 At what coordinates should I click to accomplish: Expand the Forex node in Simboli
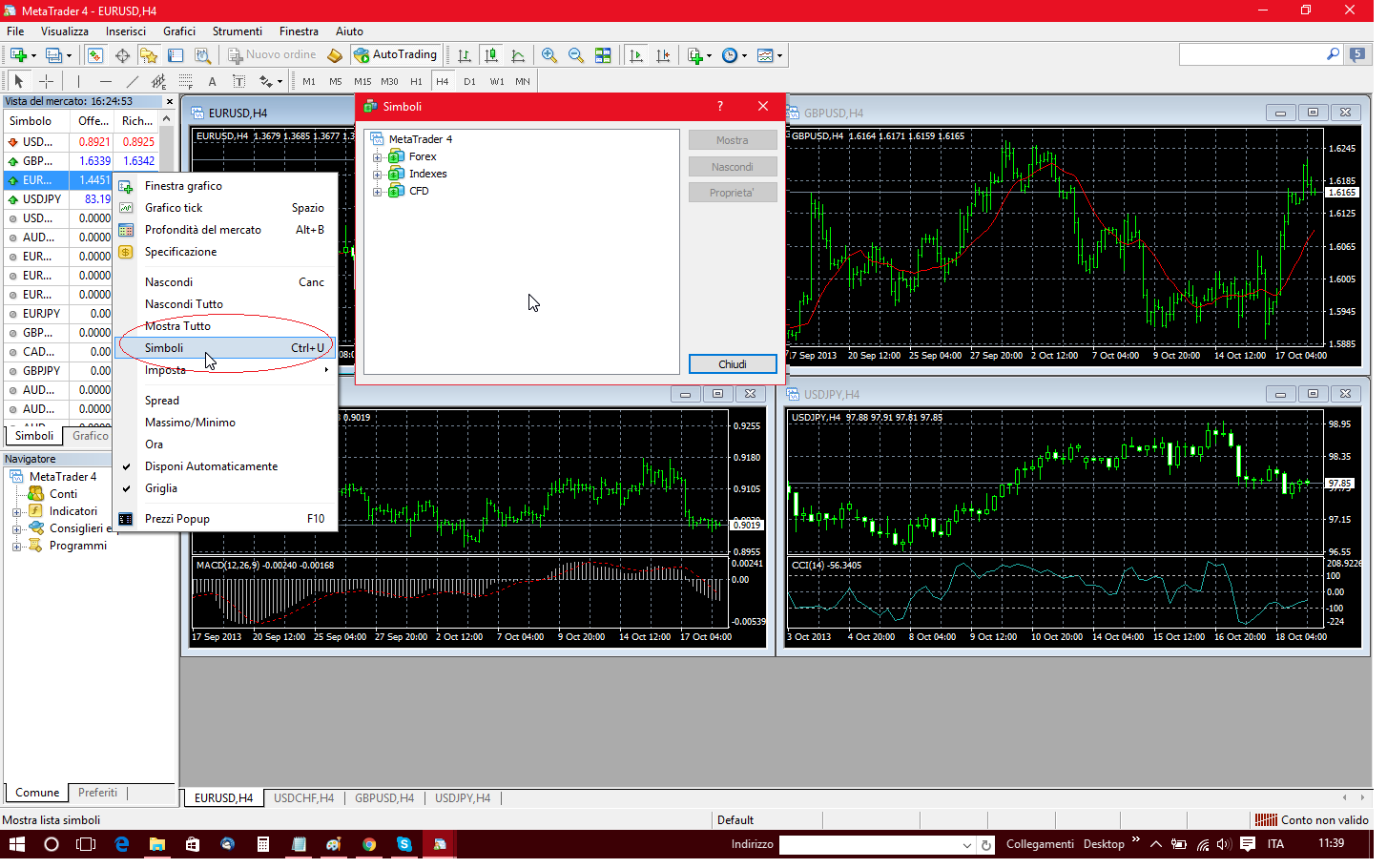tap(378, 157)
